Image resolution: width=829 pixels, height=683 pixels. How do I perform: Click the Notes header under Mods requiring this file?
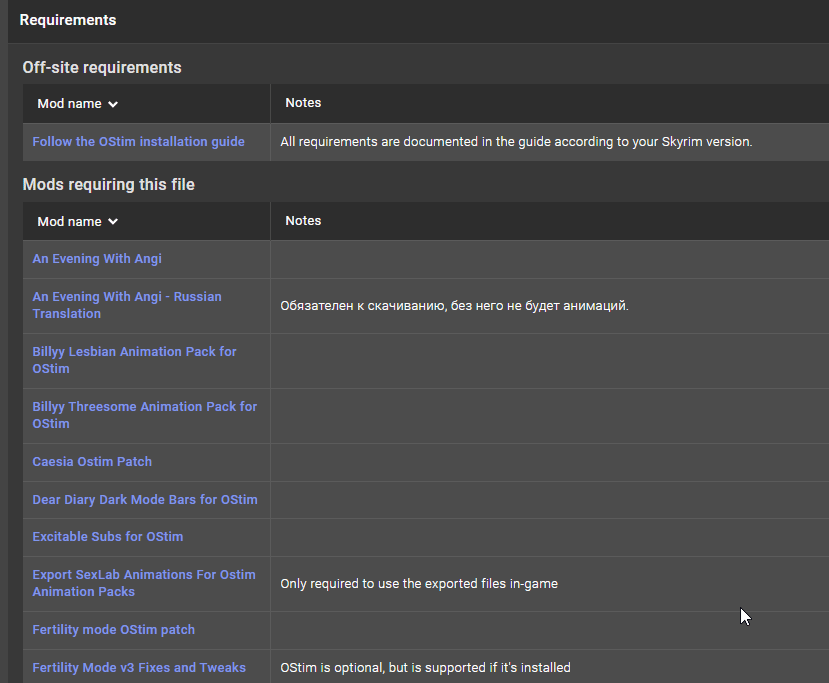point(303,220)
